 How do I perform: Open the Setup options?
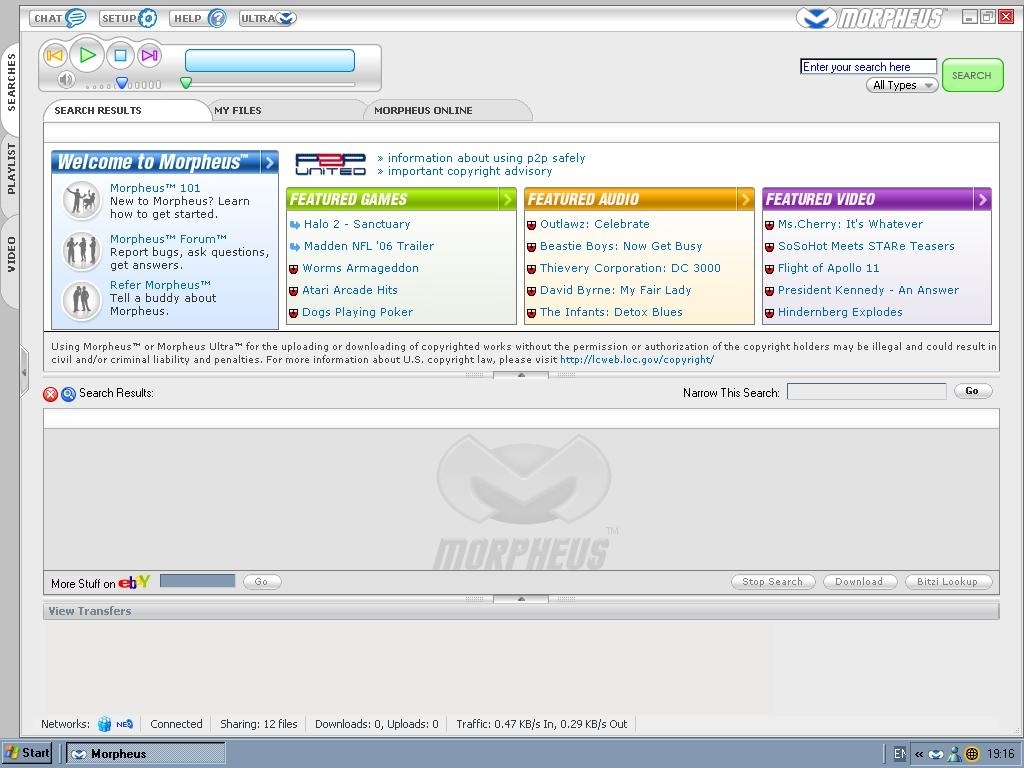[x=128, y=18]
